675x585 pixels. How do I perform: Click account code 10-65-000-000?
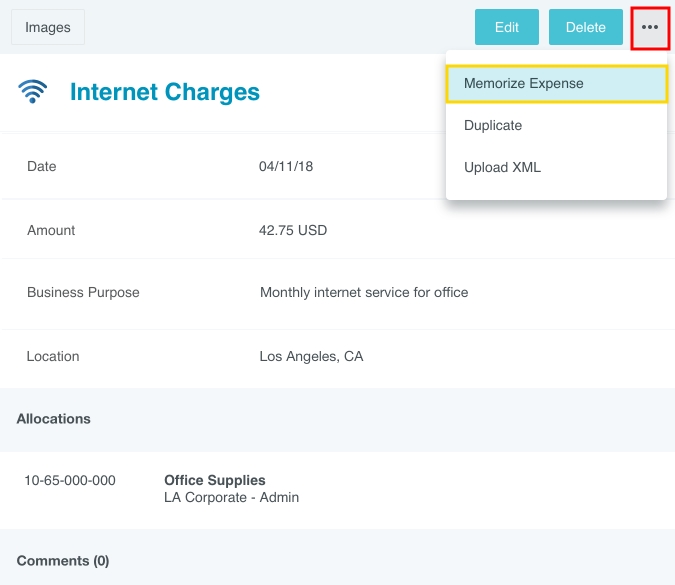click(70, 480)
